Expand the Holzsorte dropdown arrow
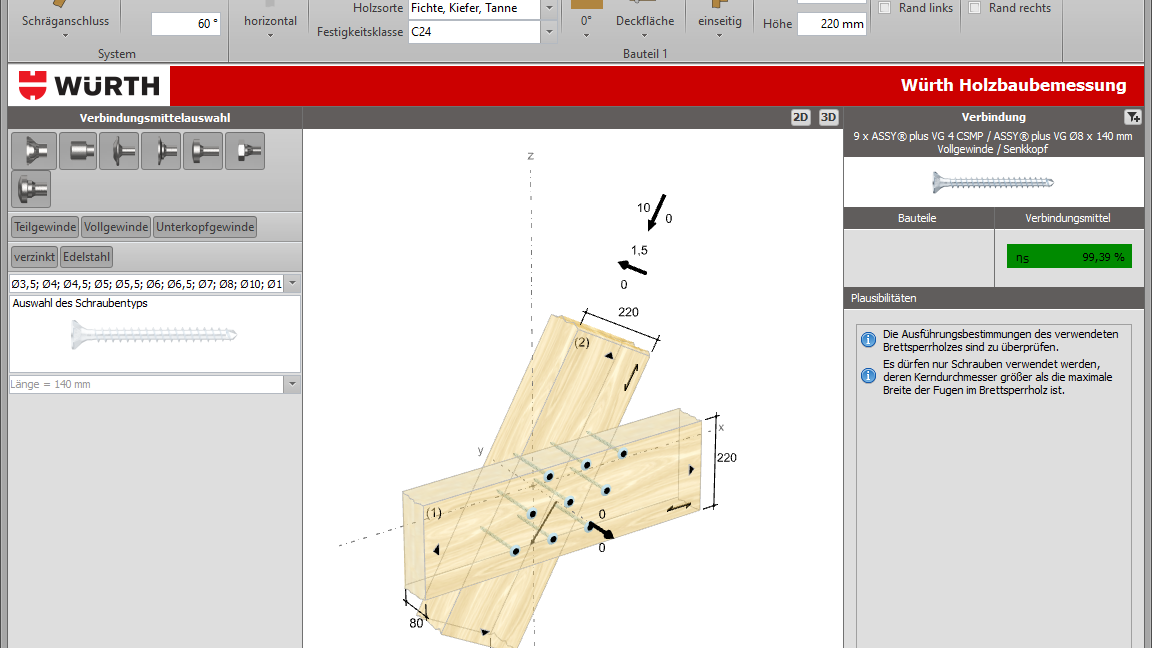The width and height of the screenshot is (1152, 648). (x=549, y=8)
